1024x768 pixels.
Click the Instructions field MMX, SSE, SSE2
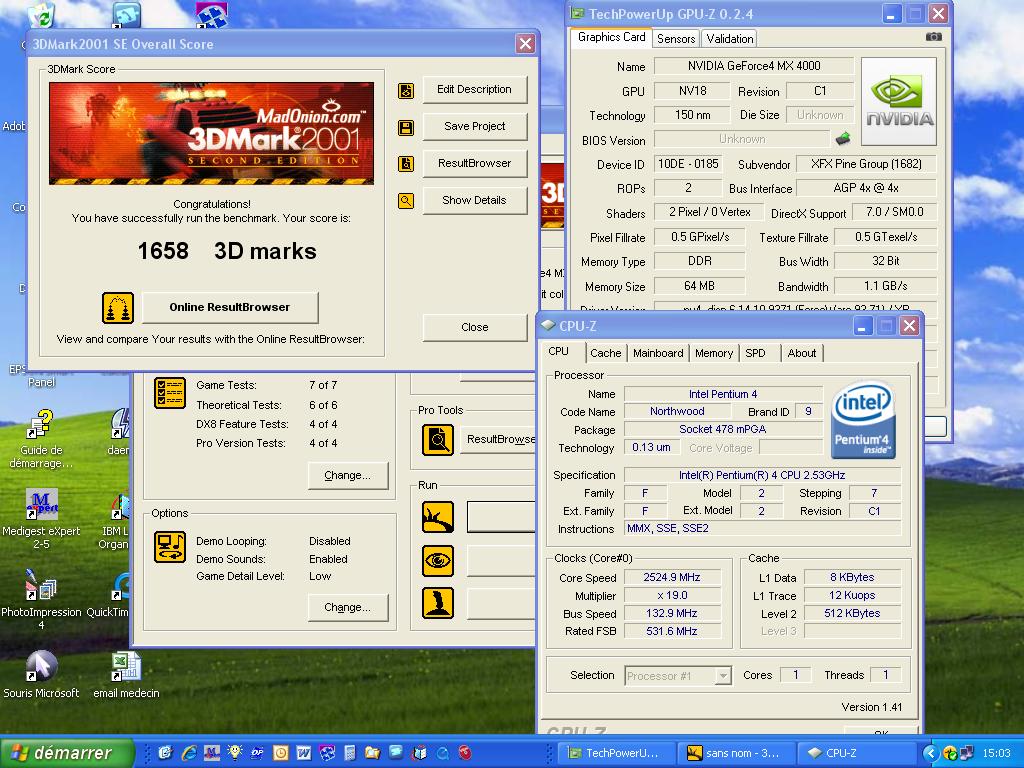(x=761, y=528)
